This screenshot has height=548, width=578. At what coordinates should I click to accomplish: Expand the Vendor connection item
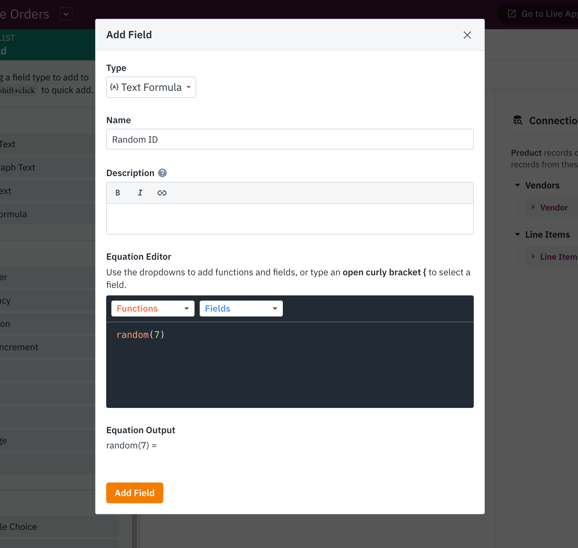click(x=533, y=207)
